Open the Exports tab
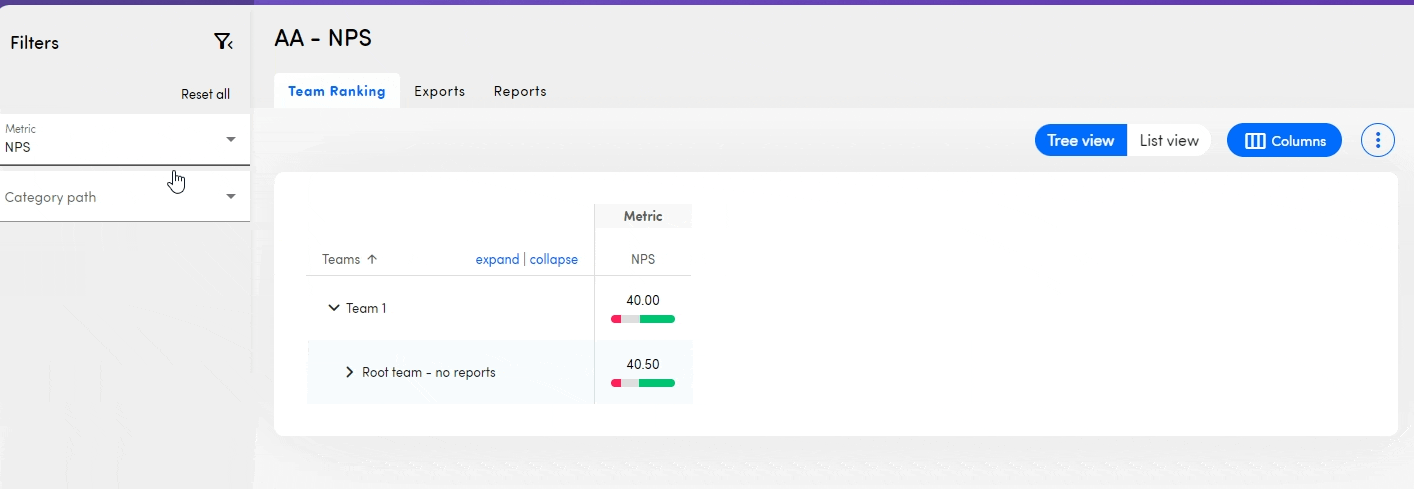The height and width of the screenshot is (489, 1414). click(439, 91)
